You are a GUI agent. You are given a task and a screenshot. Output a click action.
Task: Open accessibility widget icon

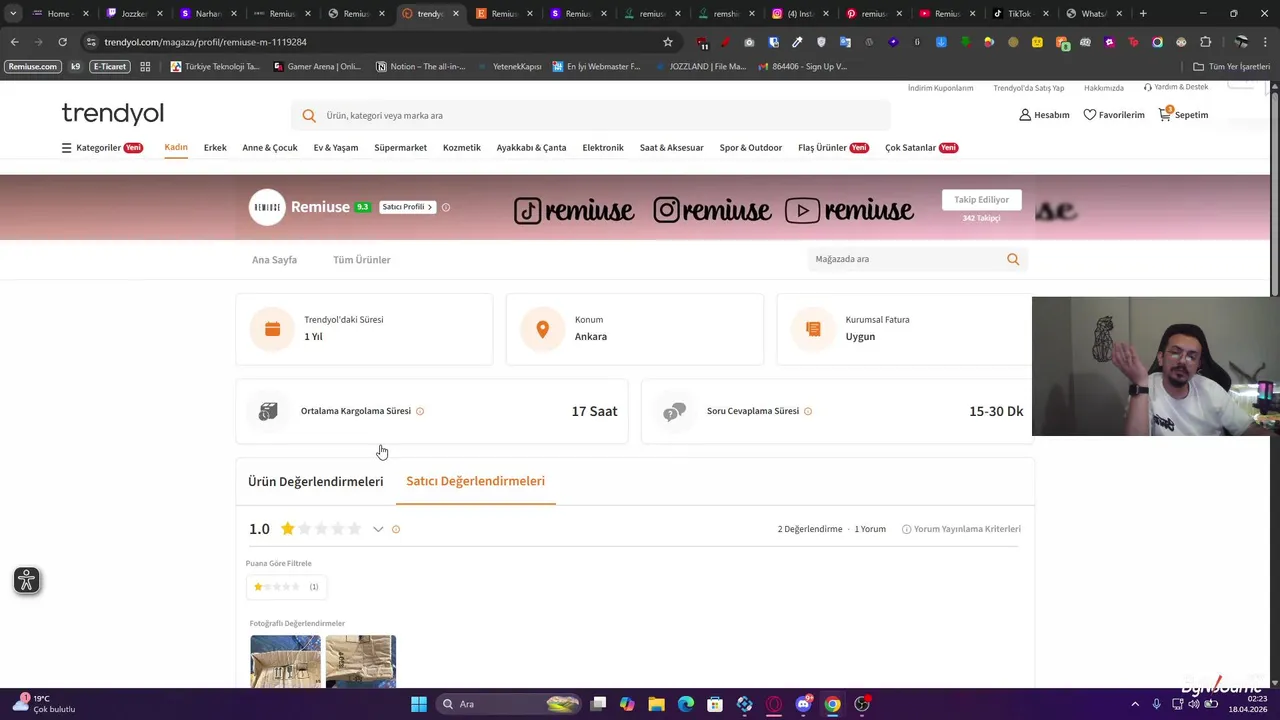click(27, 580)
